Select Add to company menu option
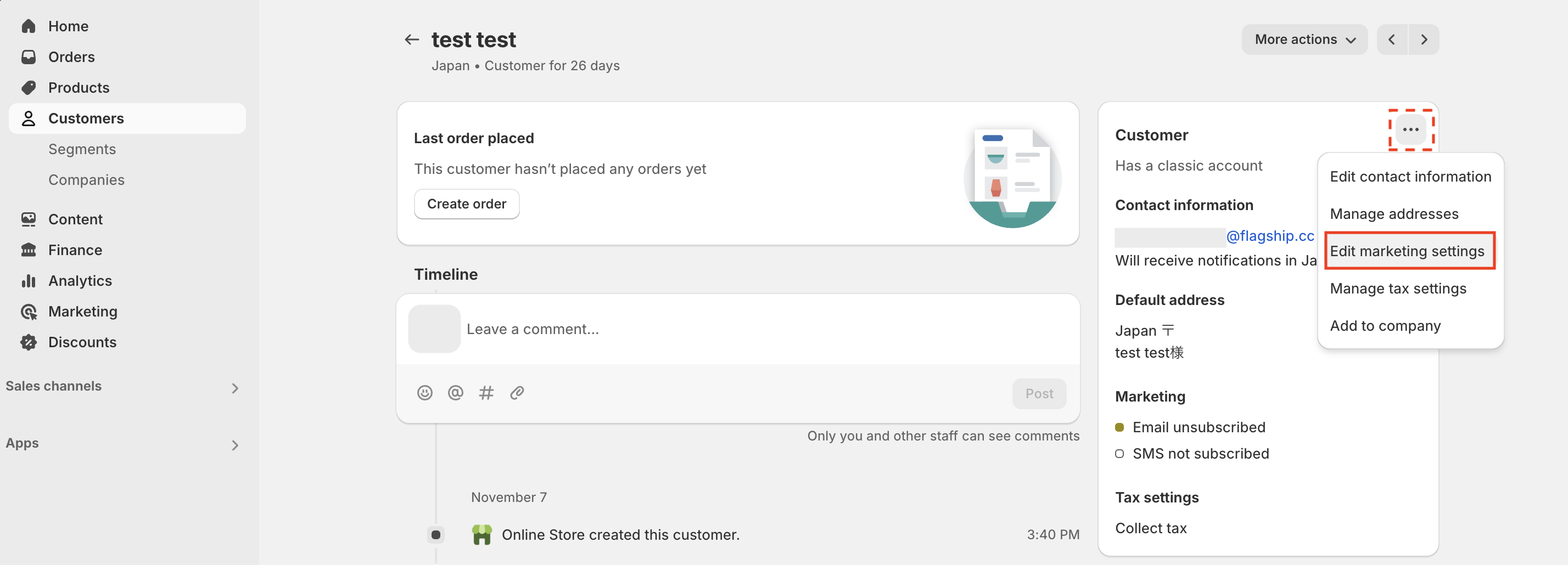The image size is (1568, 565). point(1385,326)
